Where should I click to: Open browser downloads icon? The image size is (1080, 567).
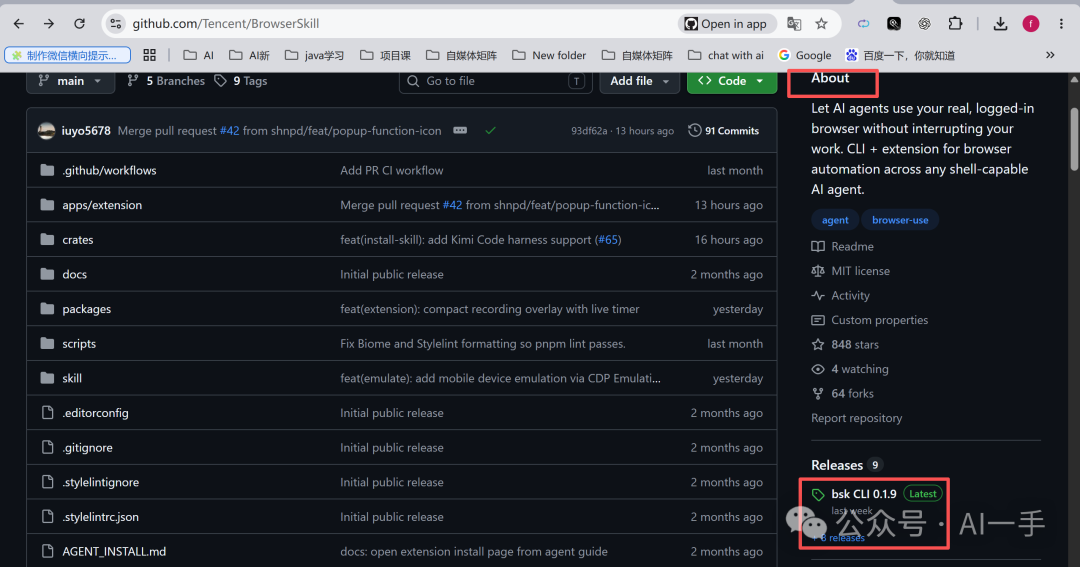point(1000,23)
